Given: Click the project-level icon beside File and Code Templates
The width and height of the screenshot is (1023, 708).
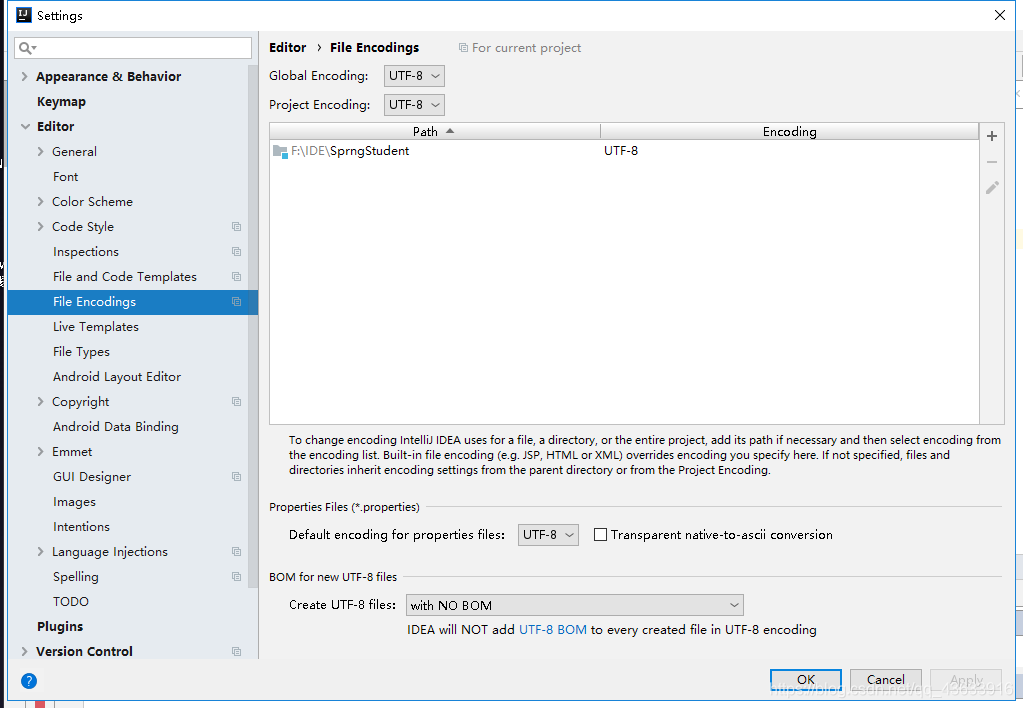Looking at the screenshot, I should (236, 277).
